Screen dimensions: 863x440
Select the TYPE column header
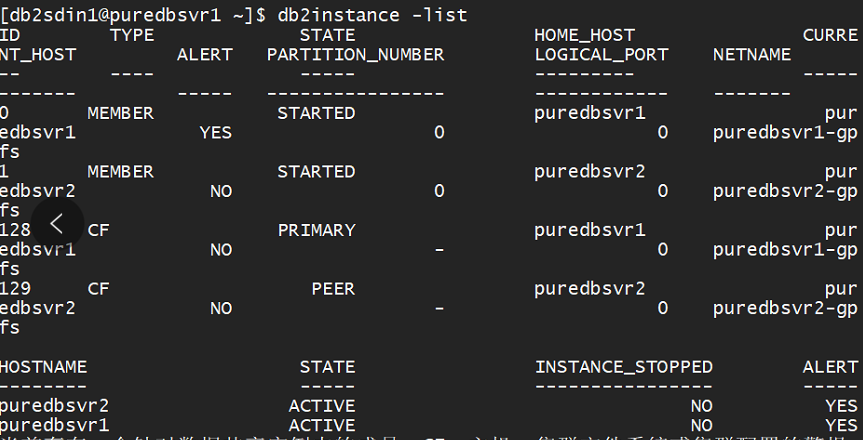click(131, 35)
